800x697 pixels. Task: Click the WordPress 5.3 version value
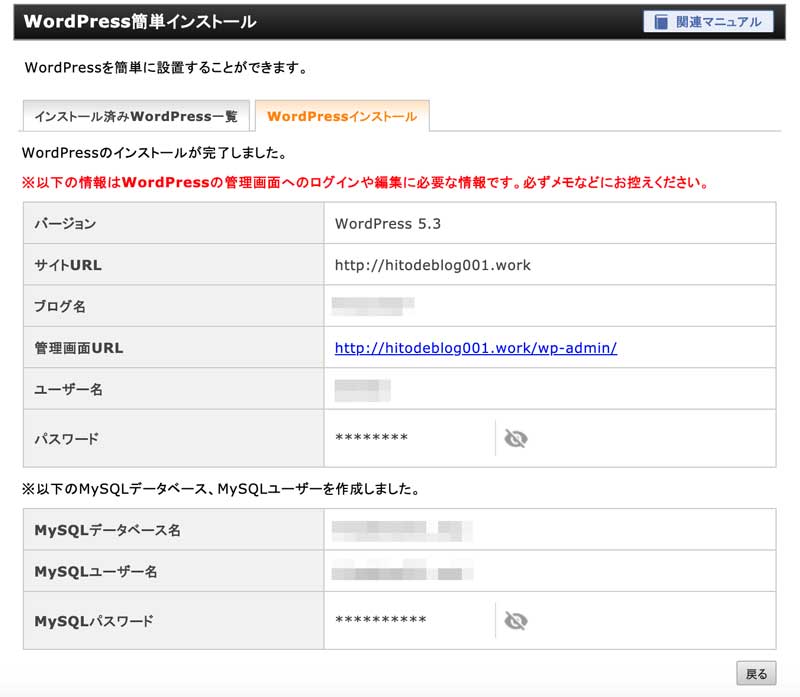[388, 224]
